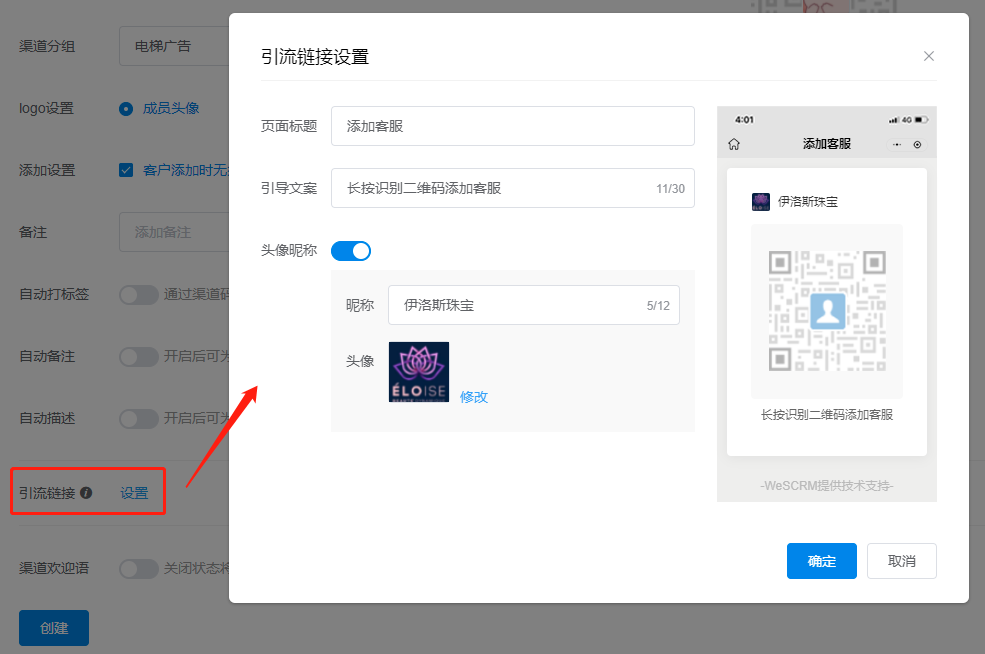The height and width of the screenshot is (654, 985).
Task: Click the target circle icon in phone preview
Action: click(x=917, y=144)
